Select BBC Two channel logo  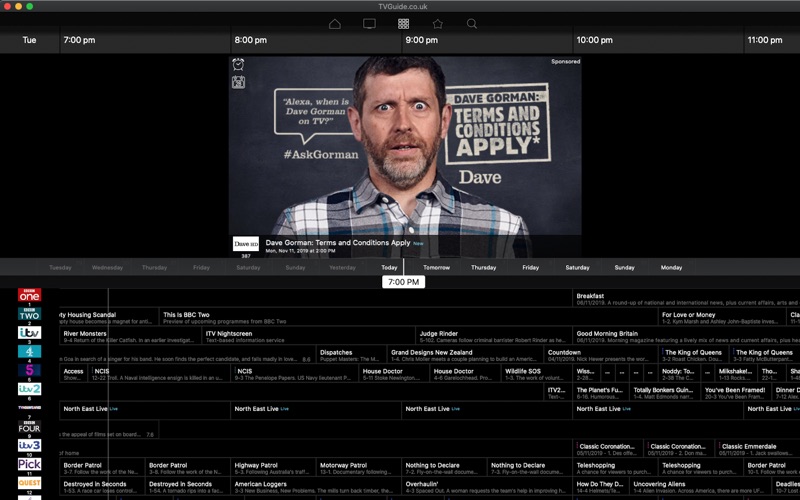[30, 314]
